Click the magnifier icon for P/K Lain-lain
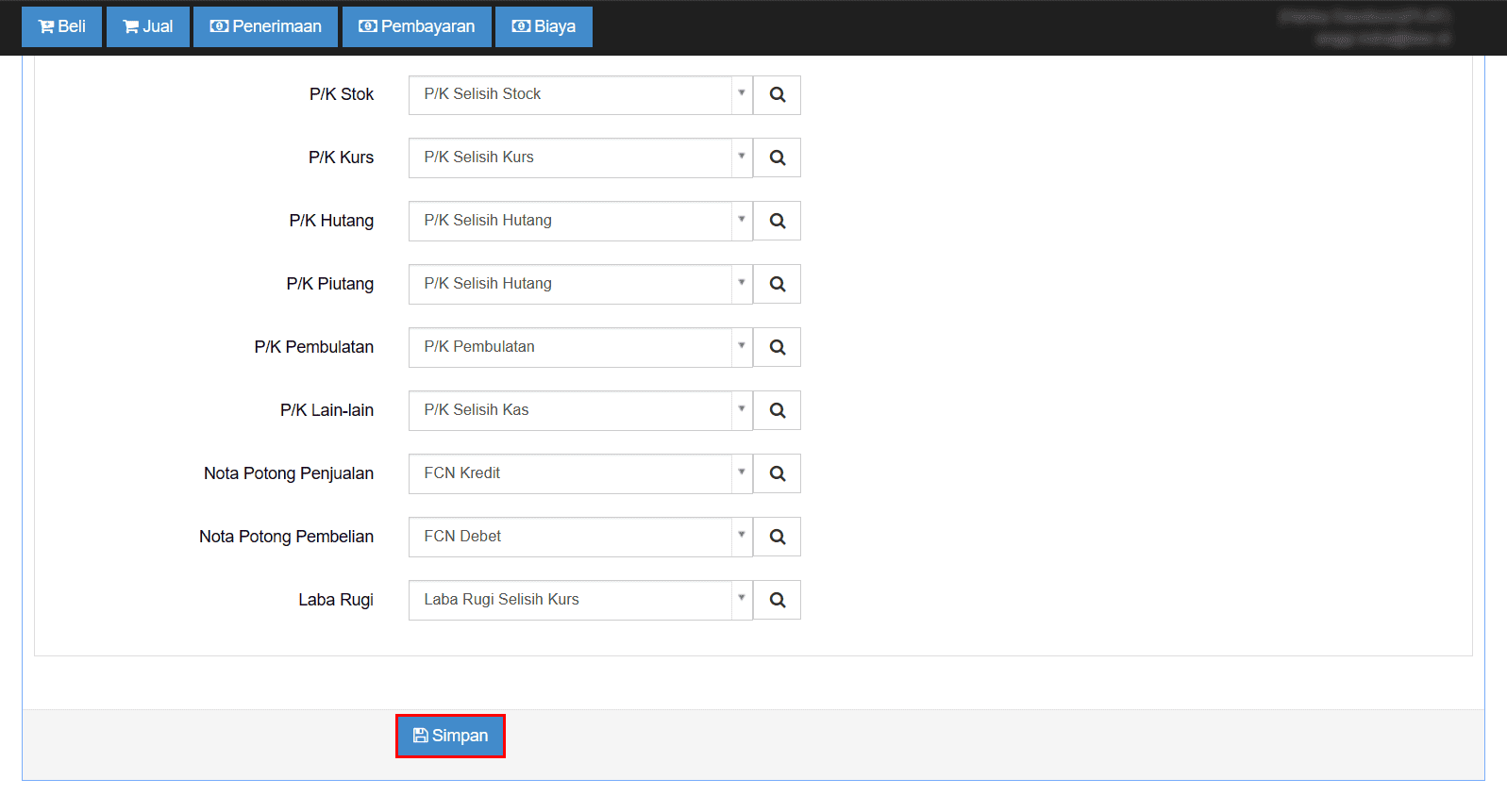 pyautogui.click(x=777, y=411)
